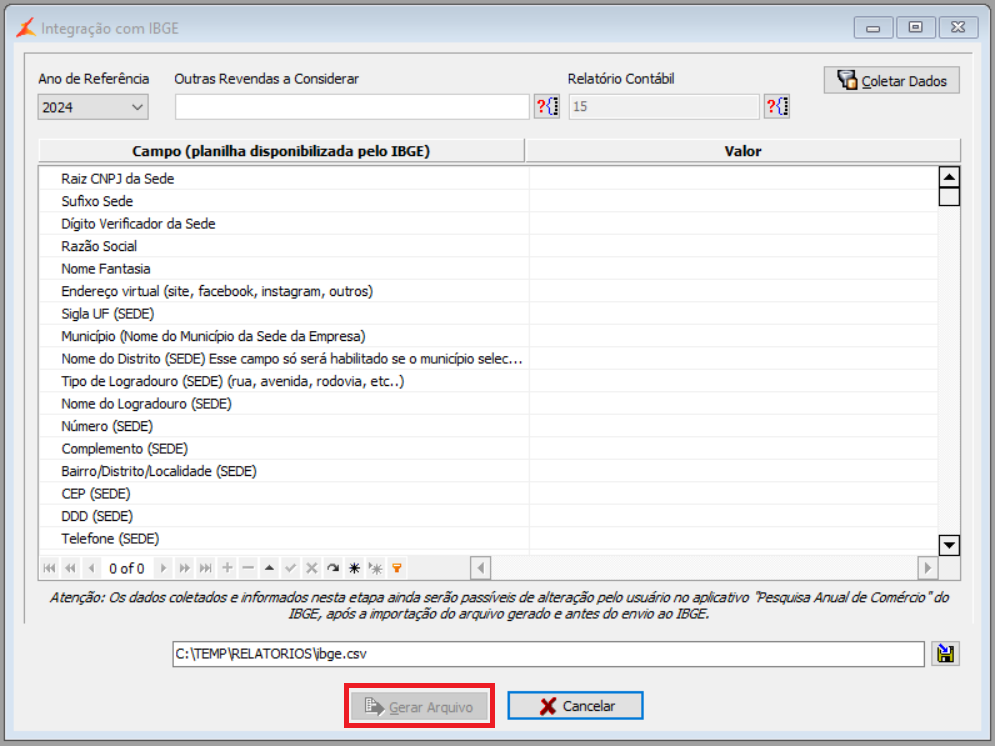Close the Integração com IBGE window
This screenshot has height=746, width=995.
coord(958,27)
